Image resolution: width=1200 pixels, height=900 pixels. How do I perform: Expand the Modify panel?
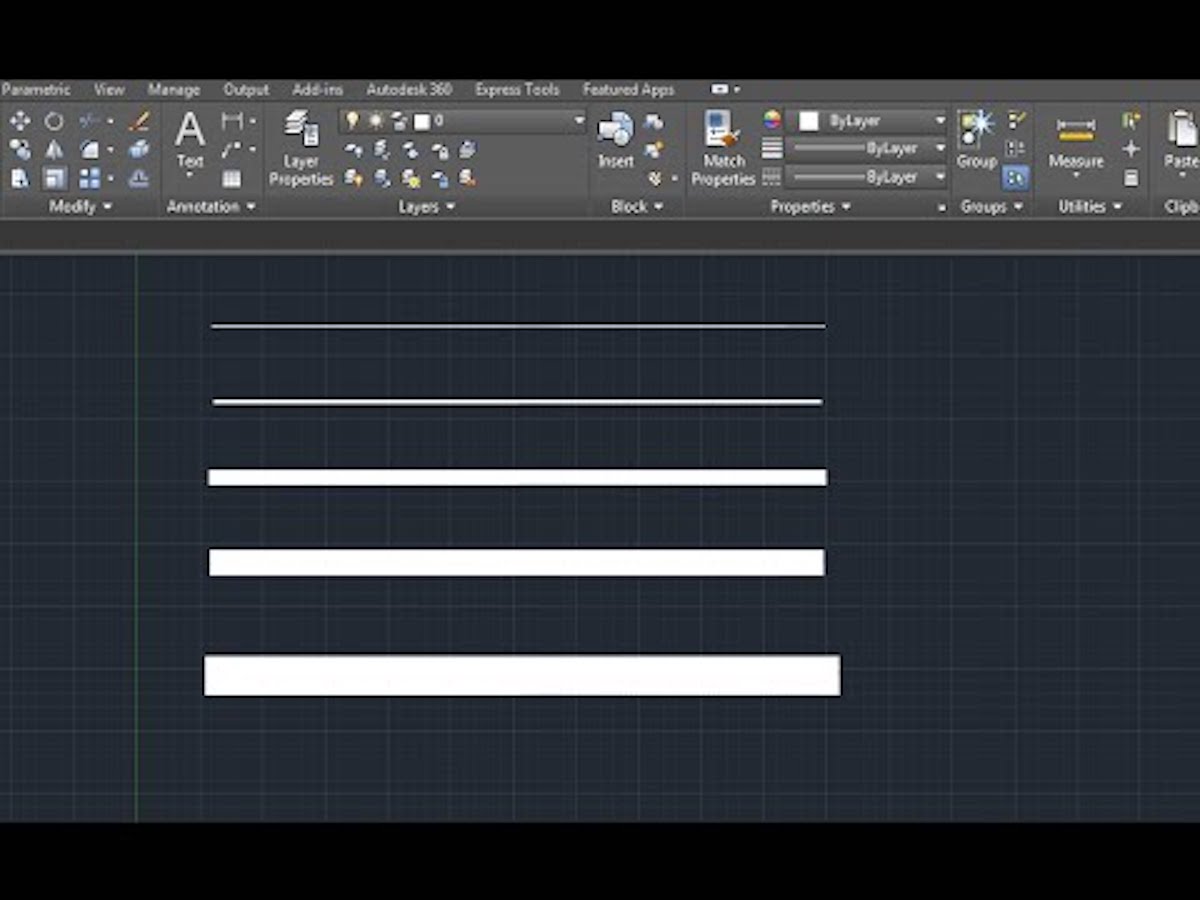tap(109, 207)
